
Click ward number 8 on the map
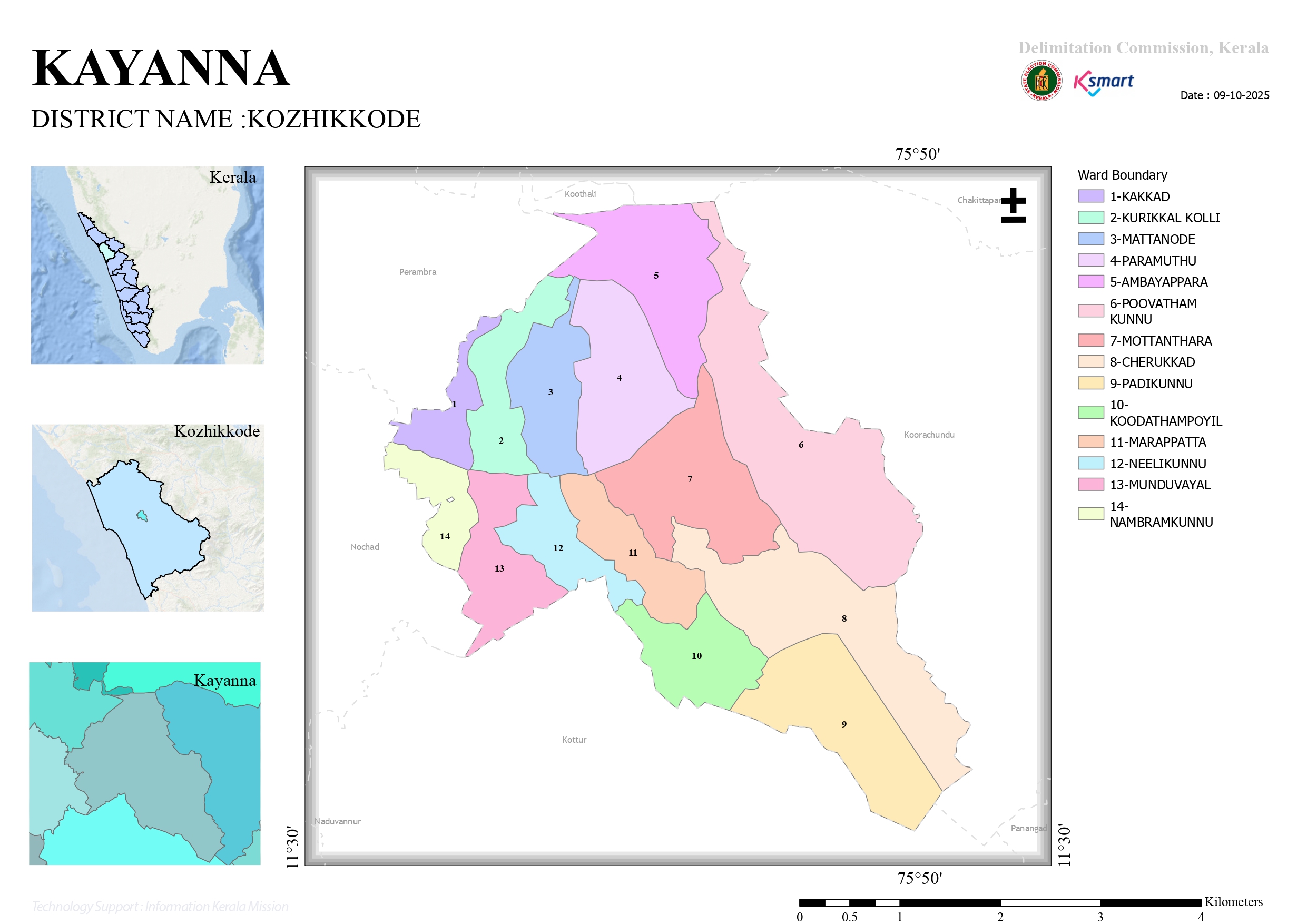[844, 619]
